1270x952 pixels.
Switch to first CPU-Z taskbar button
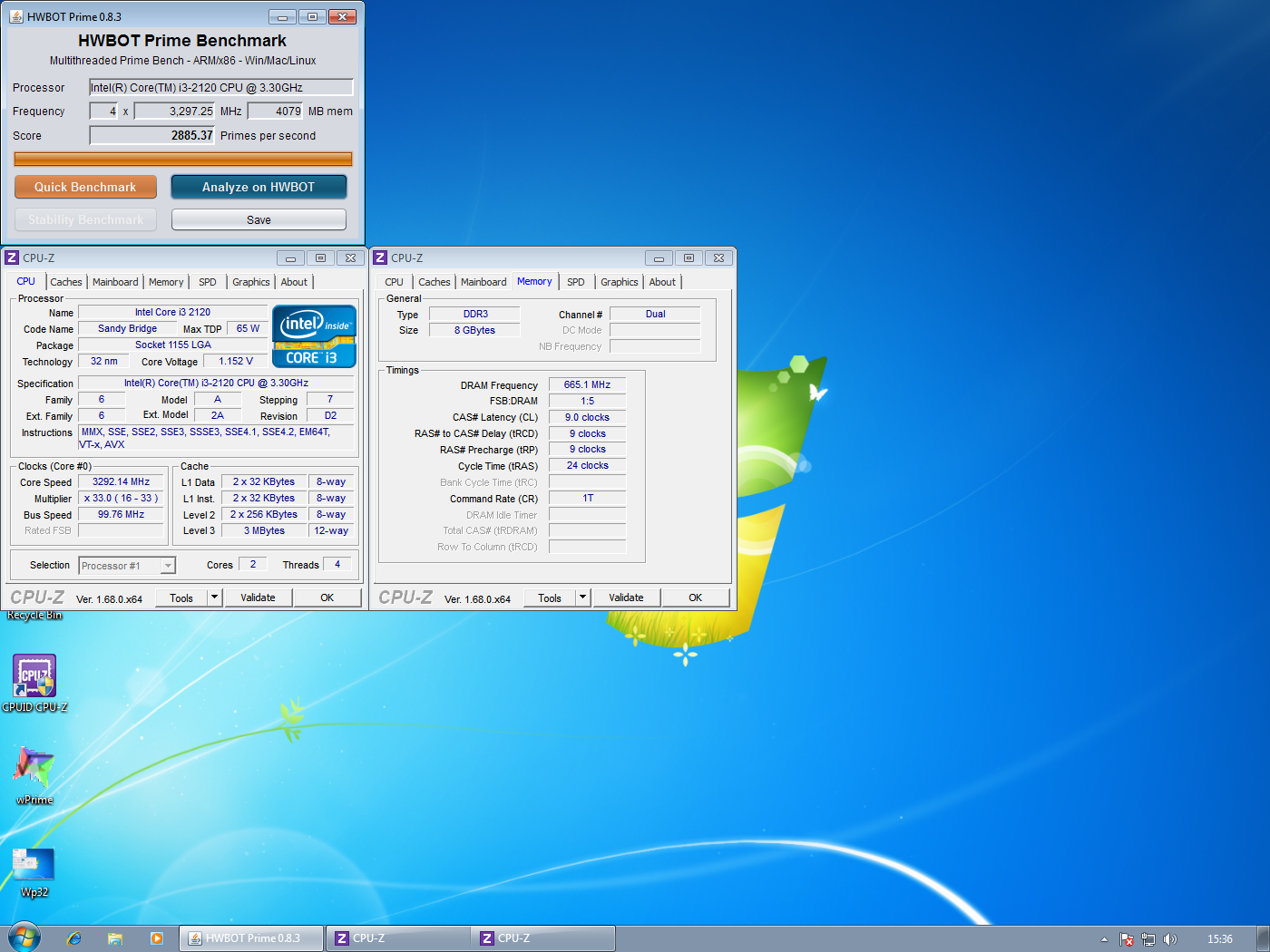[x=397, y=938]
